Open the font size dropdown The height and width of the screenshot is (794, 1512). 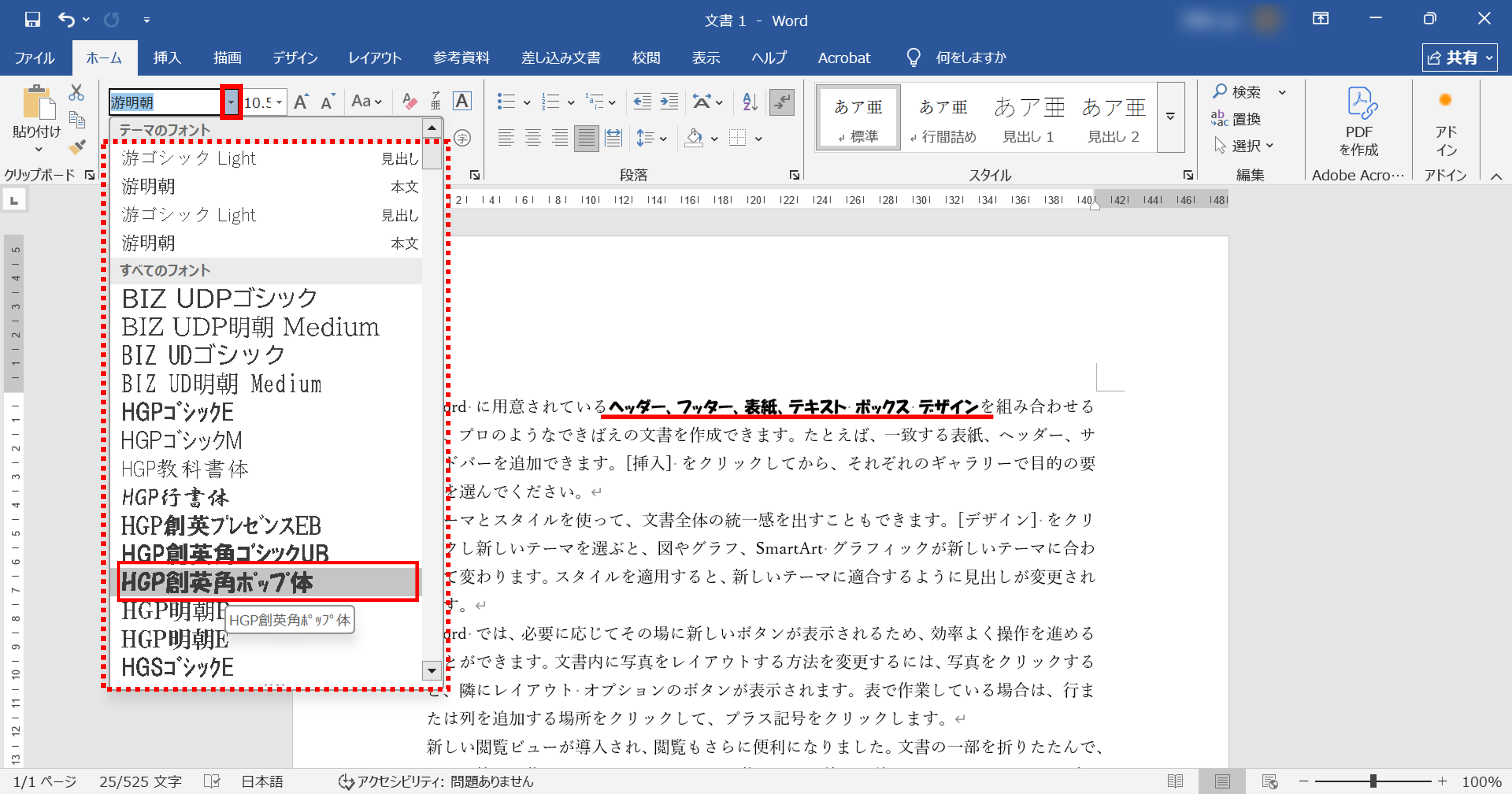(279, 102)
